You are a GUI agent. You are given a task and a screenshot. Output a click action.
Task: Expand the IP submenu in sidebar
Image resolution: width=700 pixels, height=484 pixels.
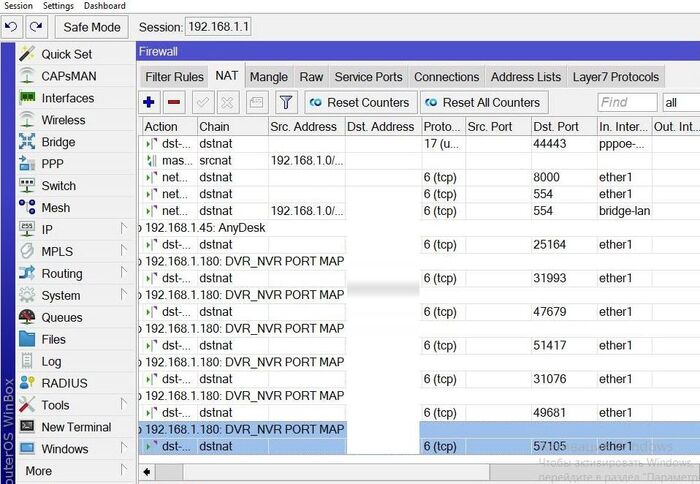[48, 229]
